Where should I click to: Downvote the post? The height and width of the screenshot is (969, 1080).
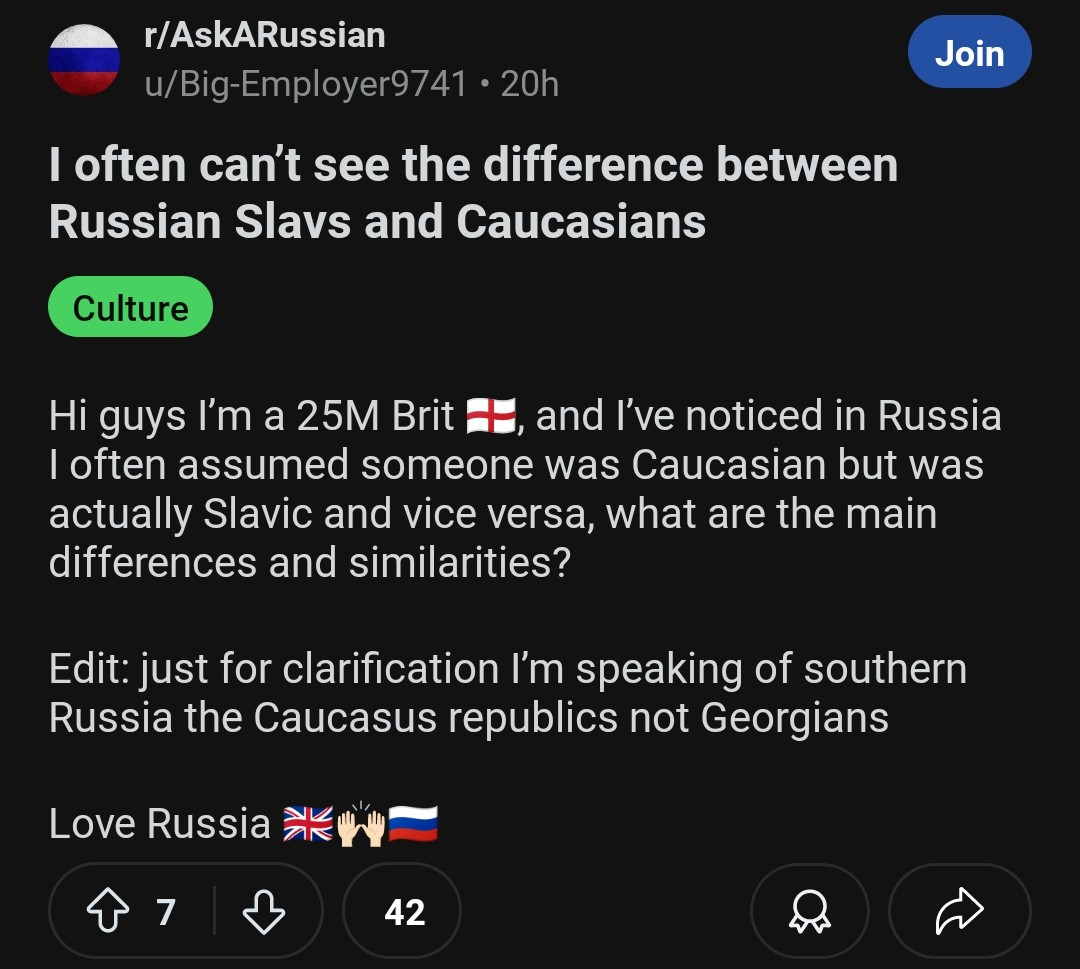[264, 911]
